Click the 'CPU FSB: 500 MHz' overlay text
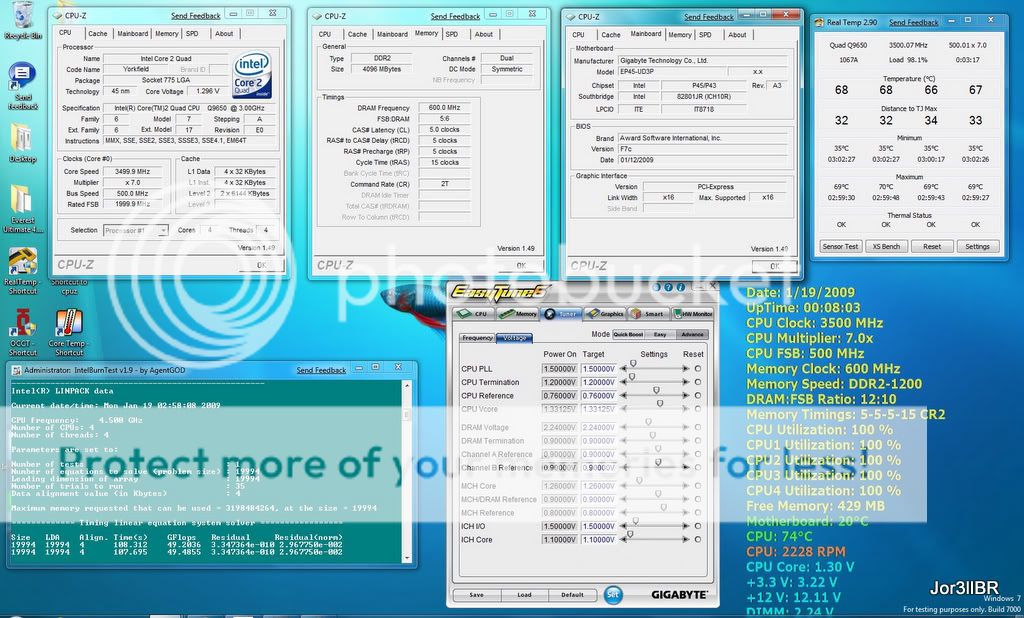Screen dimensions: 1024x618 (805, 353)
